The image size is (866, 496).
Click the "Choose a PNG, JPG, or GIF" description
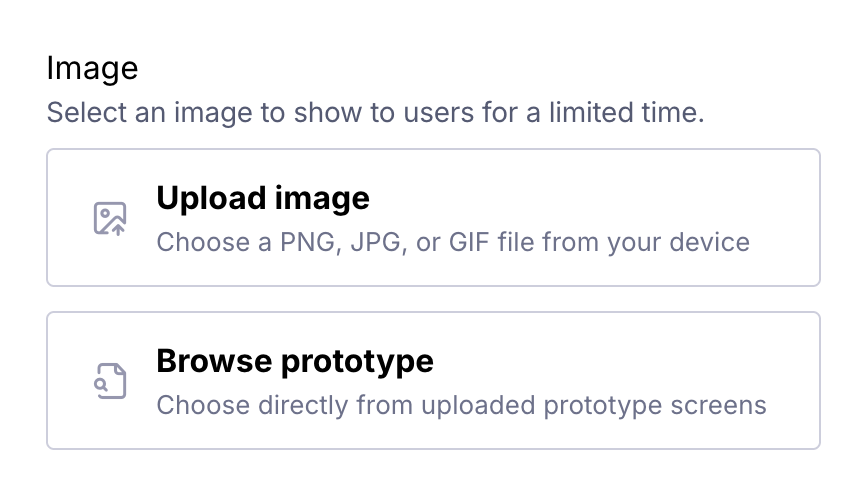click(x=453, y=242)
